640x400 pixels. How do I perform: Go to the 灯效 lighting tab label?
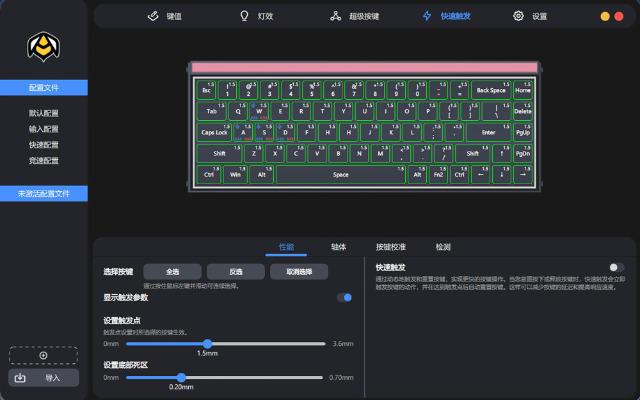265,16
